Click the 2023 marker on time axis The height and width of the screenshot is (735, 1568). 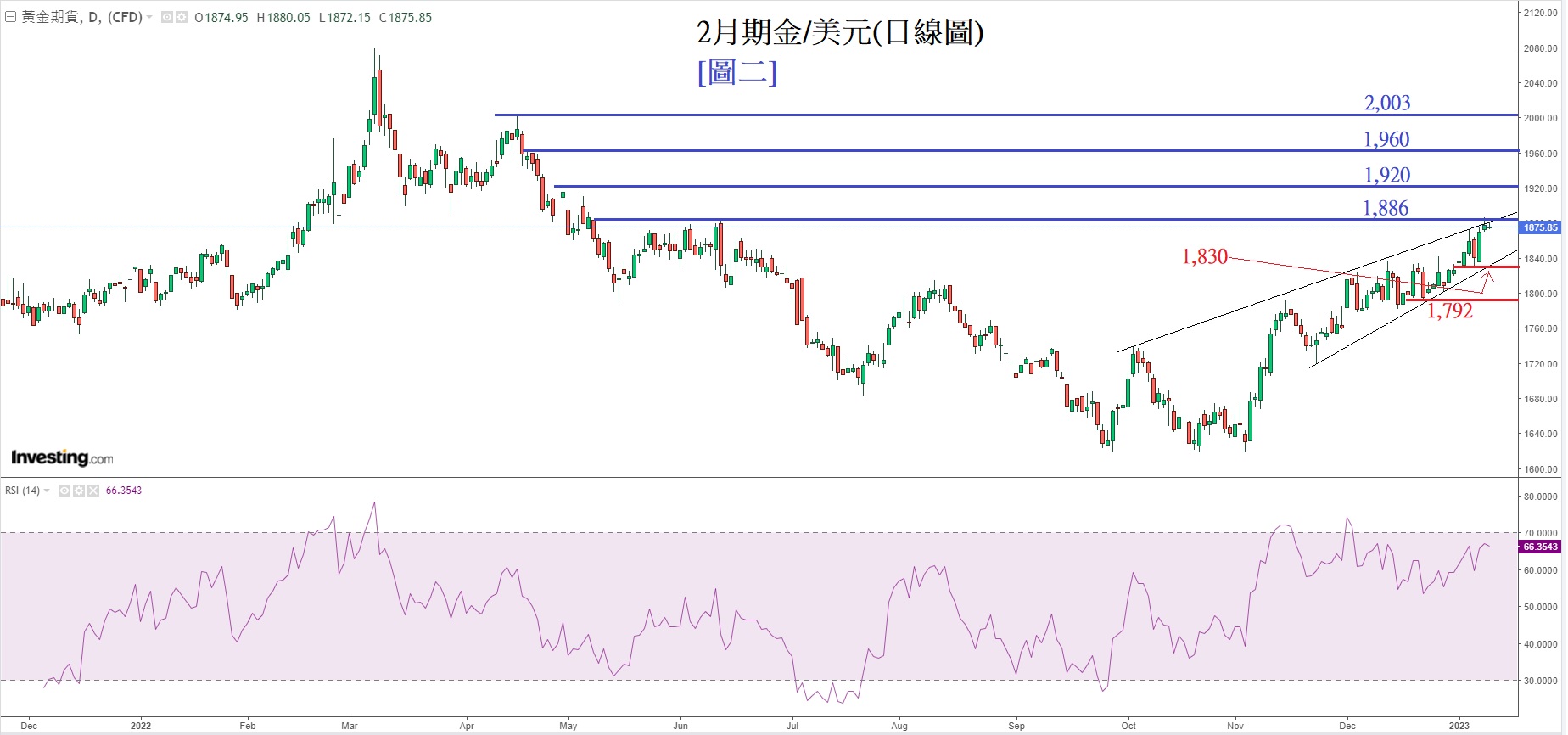click(x=1459, y=726)
